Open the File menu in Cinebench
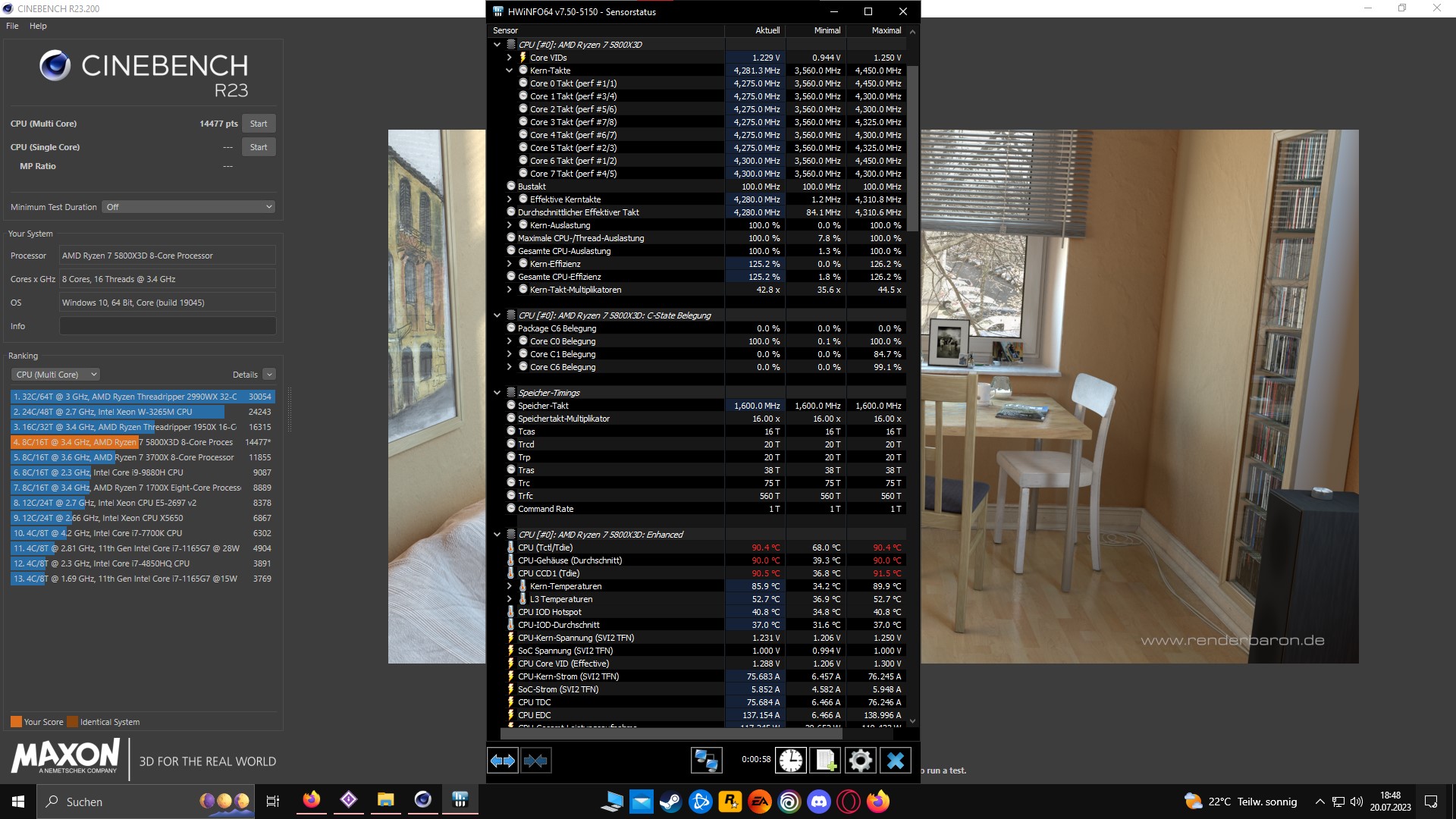This screenshot has height=819, width=1456. [11, 25]
